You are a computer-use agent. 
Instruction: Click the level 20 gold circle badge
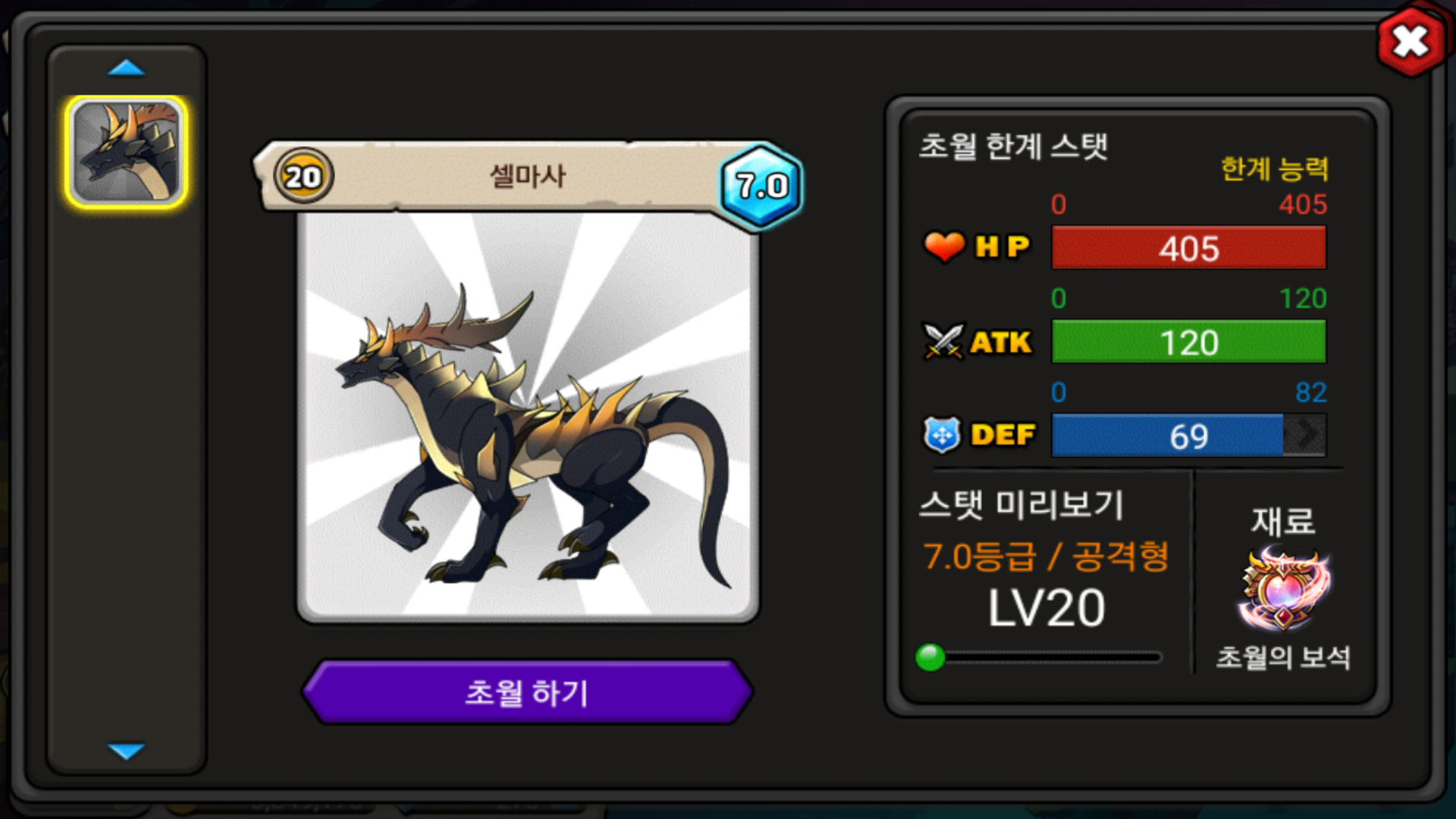pos(303,177)
